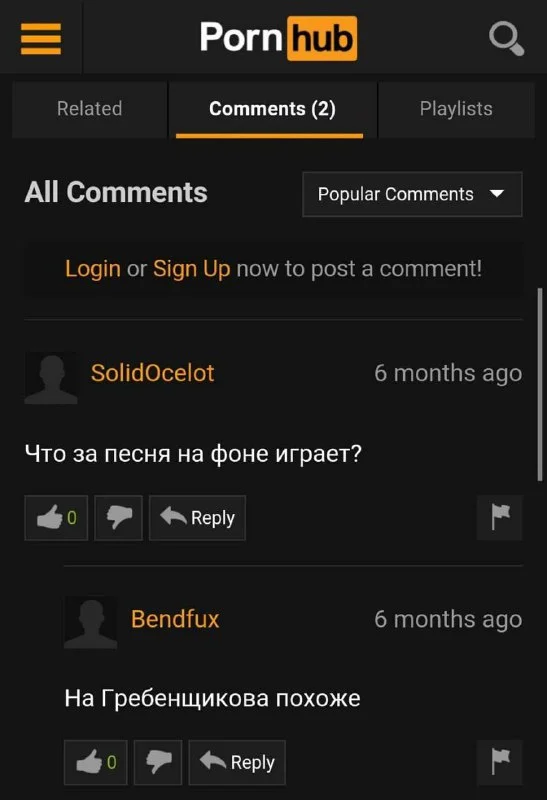Like Bendfux's comment with thumbs up
547x800 pixels.
pos(95,762)
